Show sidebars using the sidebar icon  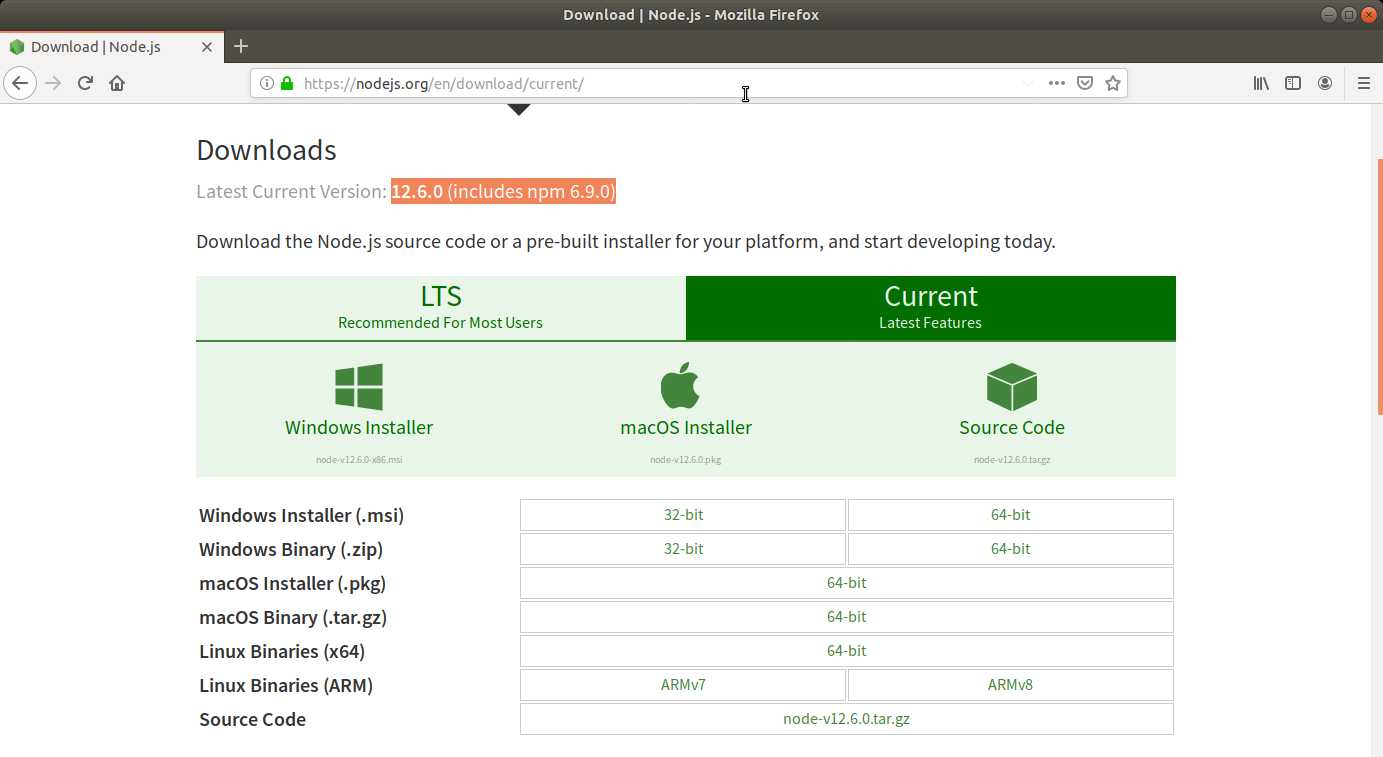click(x=1293, y=83)
